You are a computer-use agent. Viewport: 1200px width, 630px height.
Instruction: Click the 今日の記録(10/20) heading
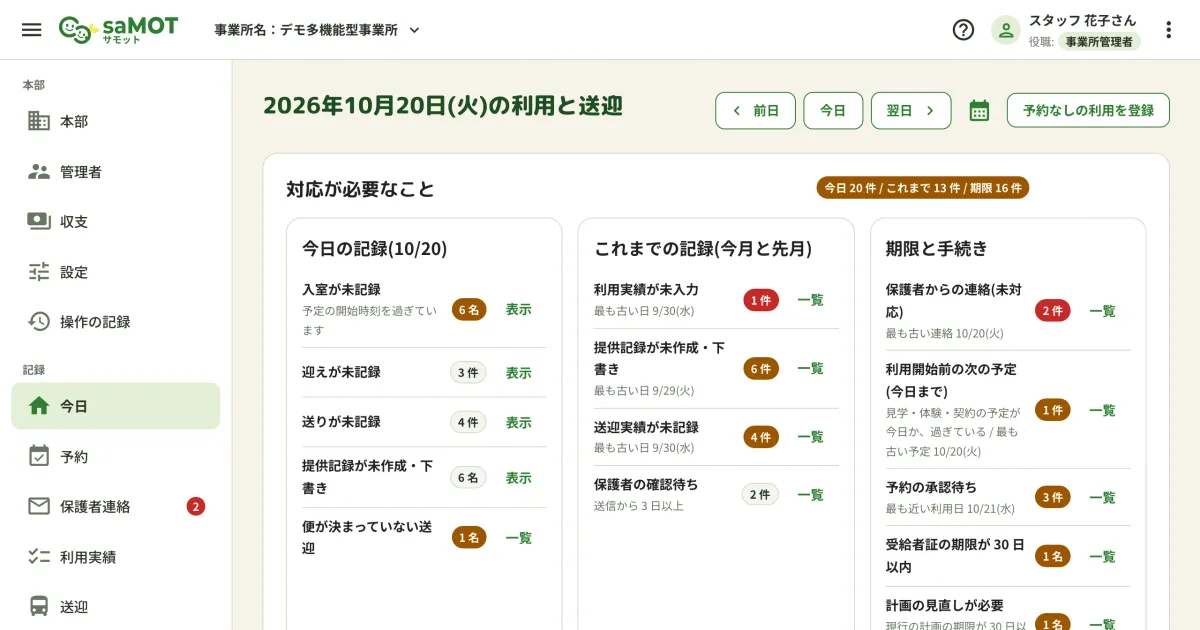pyautogui.click(x=375, y=248)
